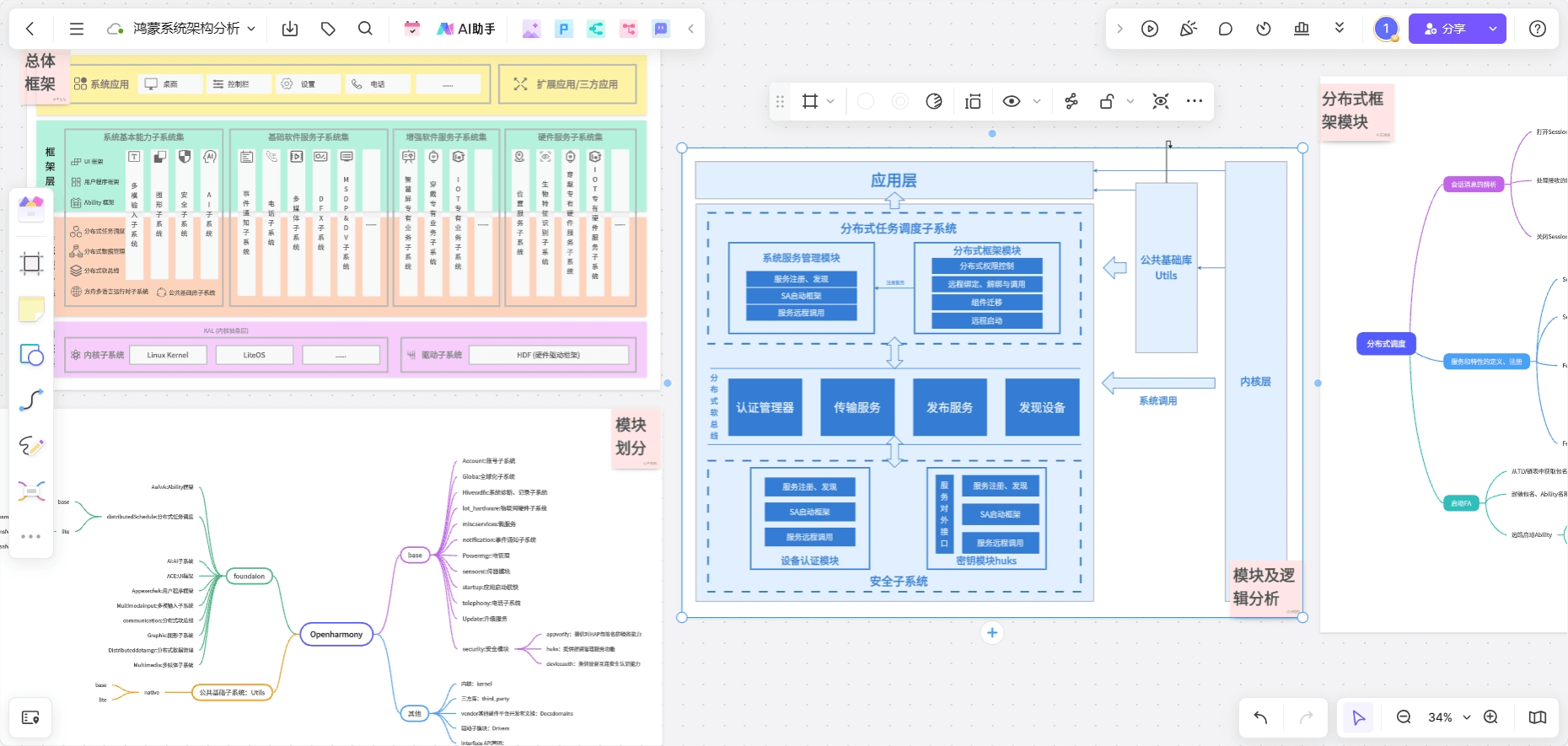1568x746 pixels.
Task: Select the sticky note tool
Action: (31, 309)
